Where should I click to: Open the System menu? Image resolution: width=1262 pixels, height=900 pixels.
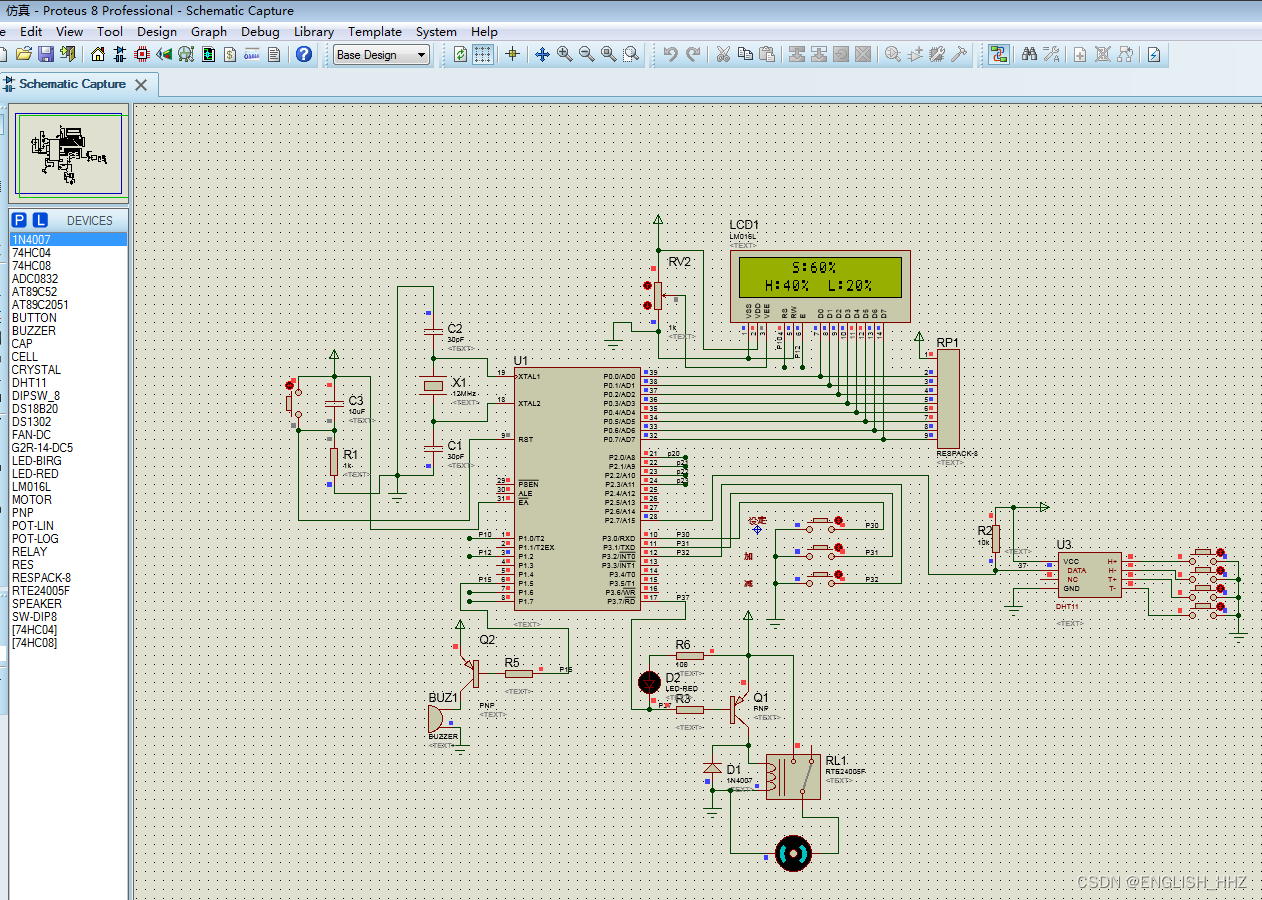click(436, 31)
